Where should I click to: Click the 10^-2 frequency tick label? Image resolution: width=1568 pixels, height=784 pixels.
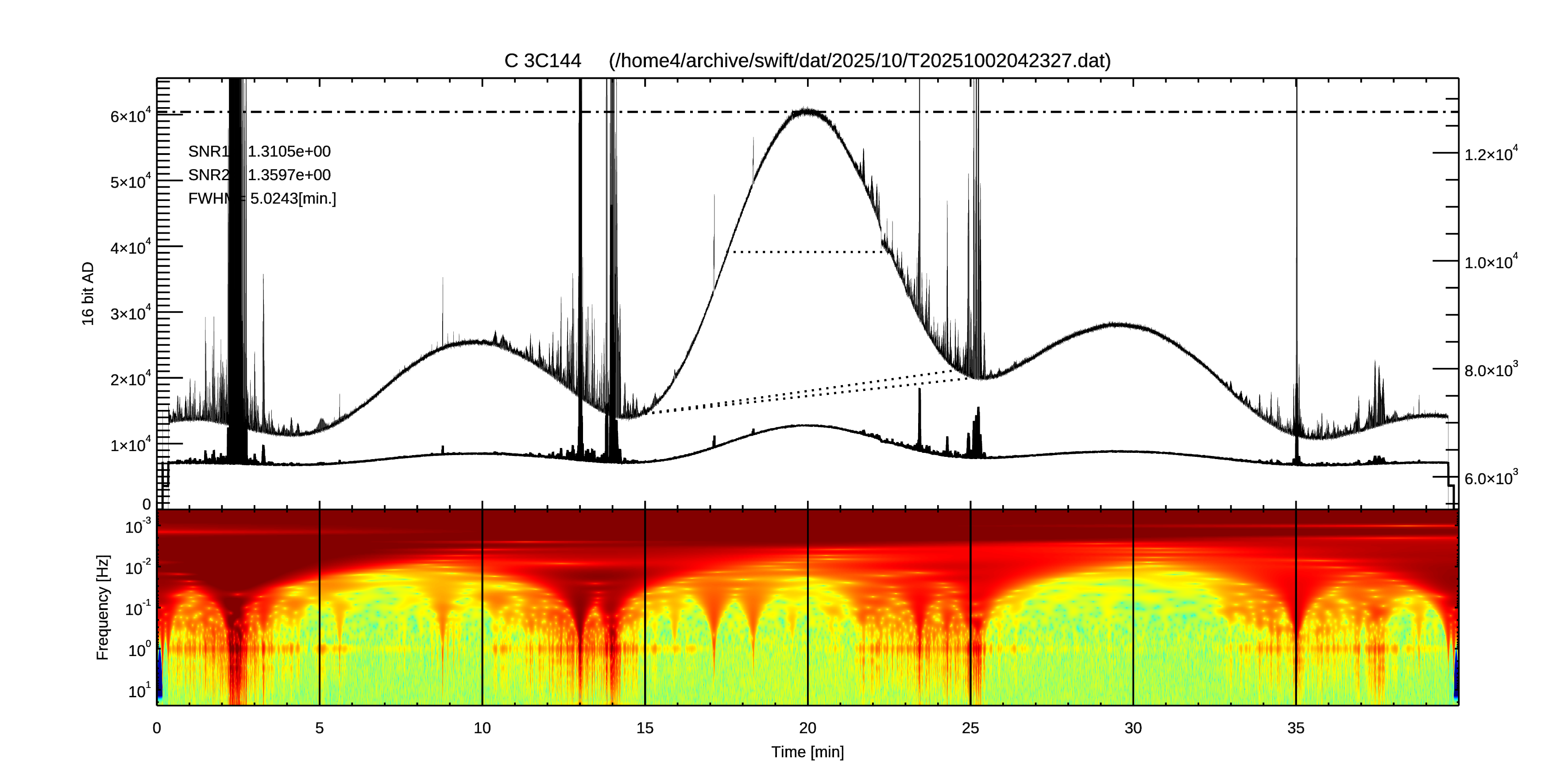(138, 568)
